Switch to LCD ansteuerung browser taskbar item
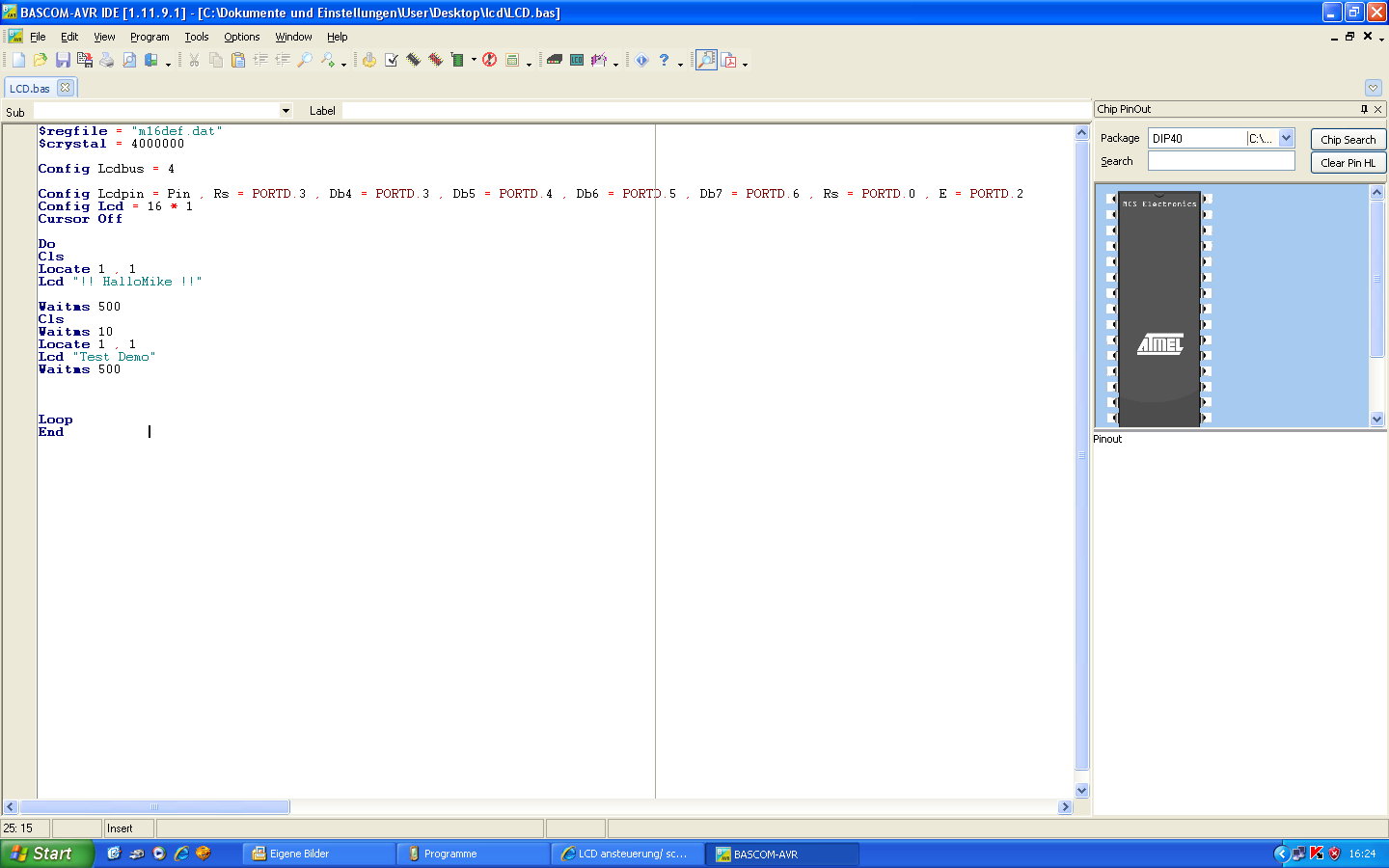1389x868 pixels. click(628, 854)
